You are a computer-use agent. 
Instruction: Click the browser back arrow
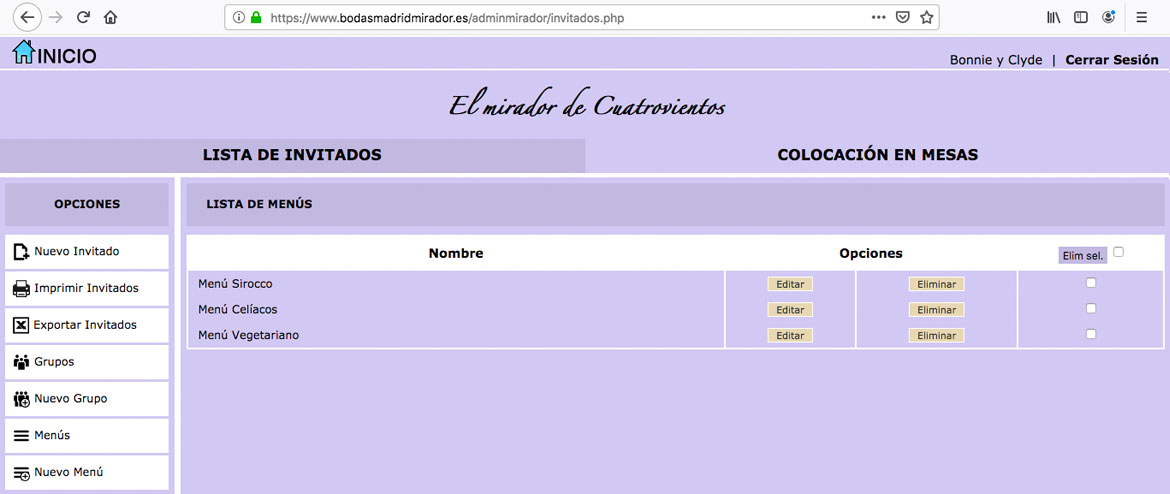tap(28, 17)
